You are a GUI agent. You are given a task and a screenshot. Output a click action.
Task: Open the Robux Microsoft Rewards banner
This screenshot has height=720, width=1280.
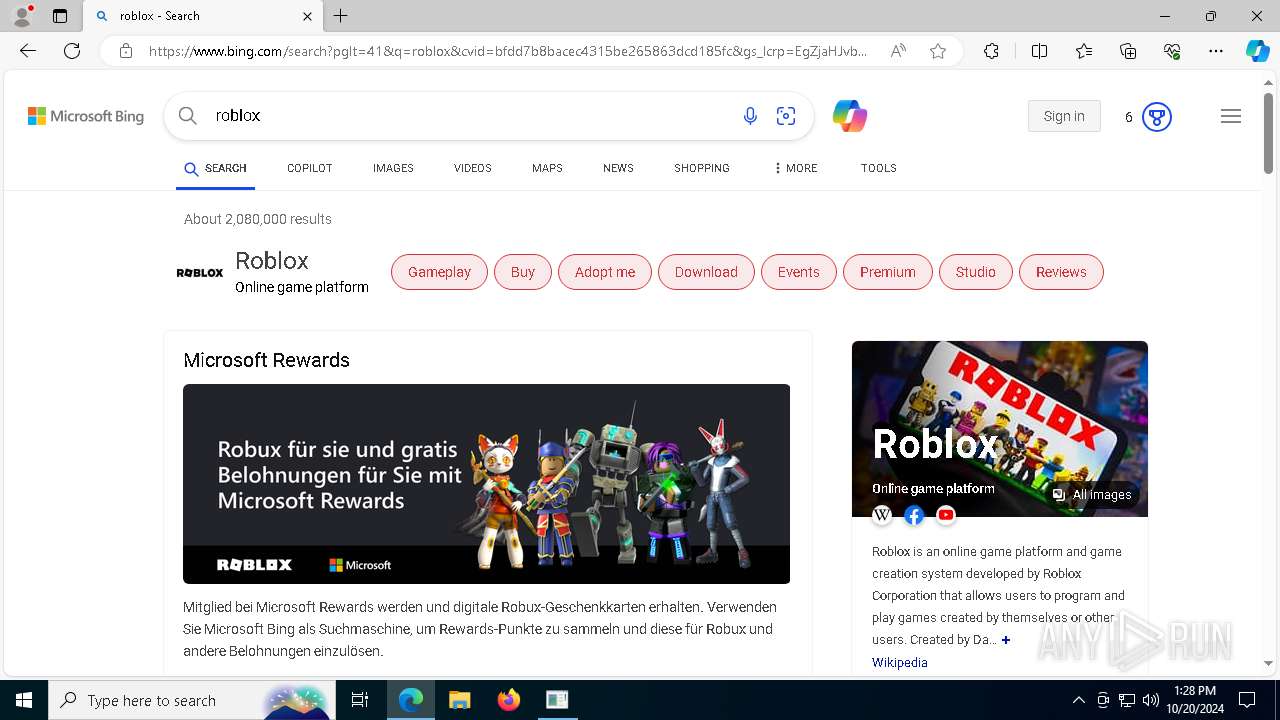pos(486,484)
